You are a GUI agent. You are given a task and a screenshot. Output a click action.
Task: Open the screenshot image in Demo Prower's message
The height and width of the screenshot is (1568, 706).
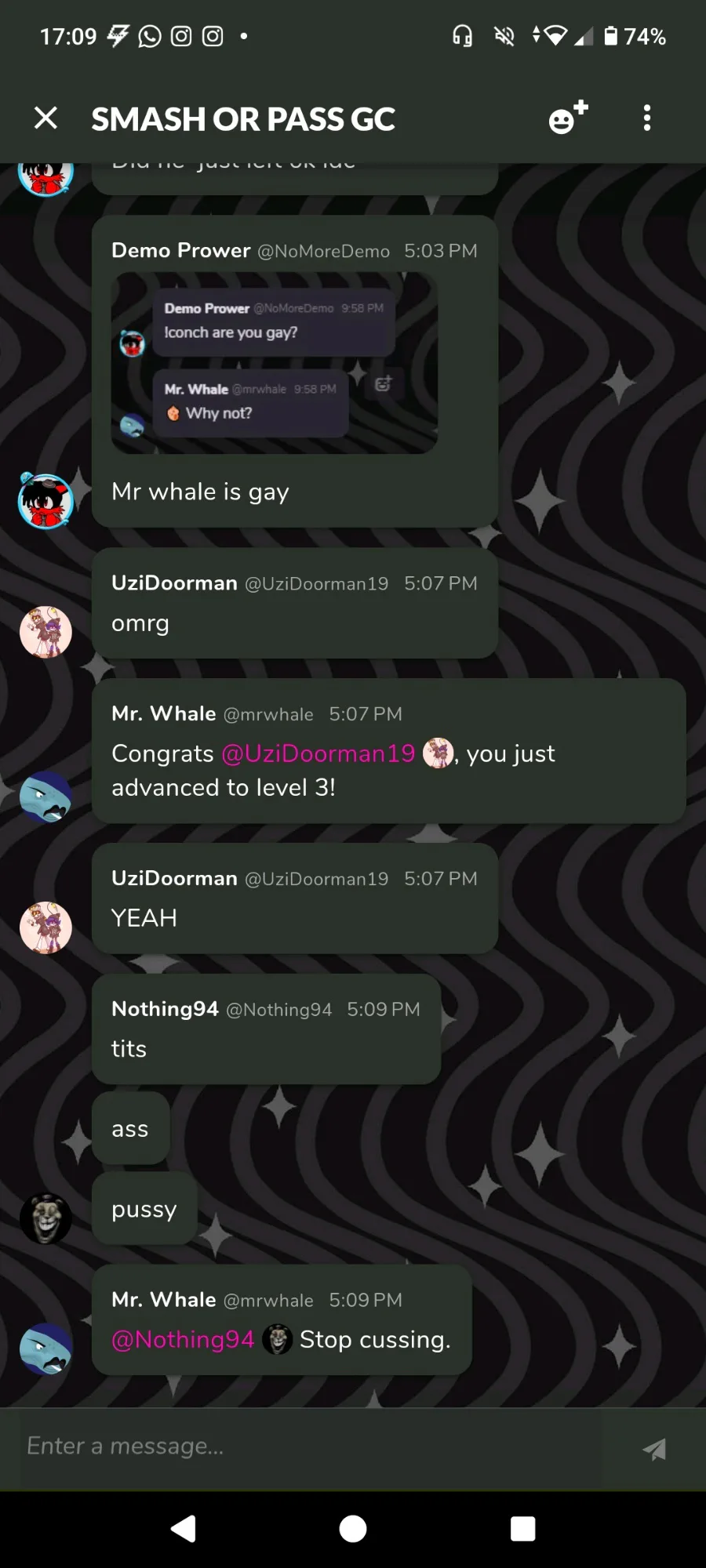click(x=275, y=363)
